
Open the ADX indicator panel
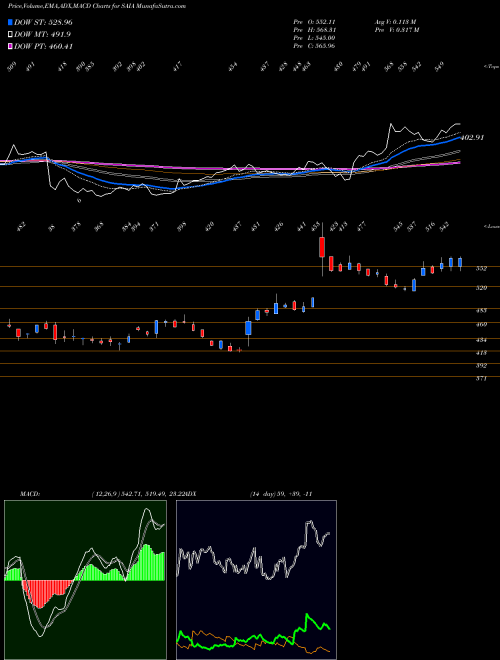[256, 580]
